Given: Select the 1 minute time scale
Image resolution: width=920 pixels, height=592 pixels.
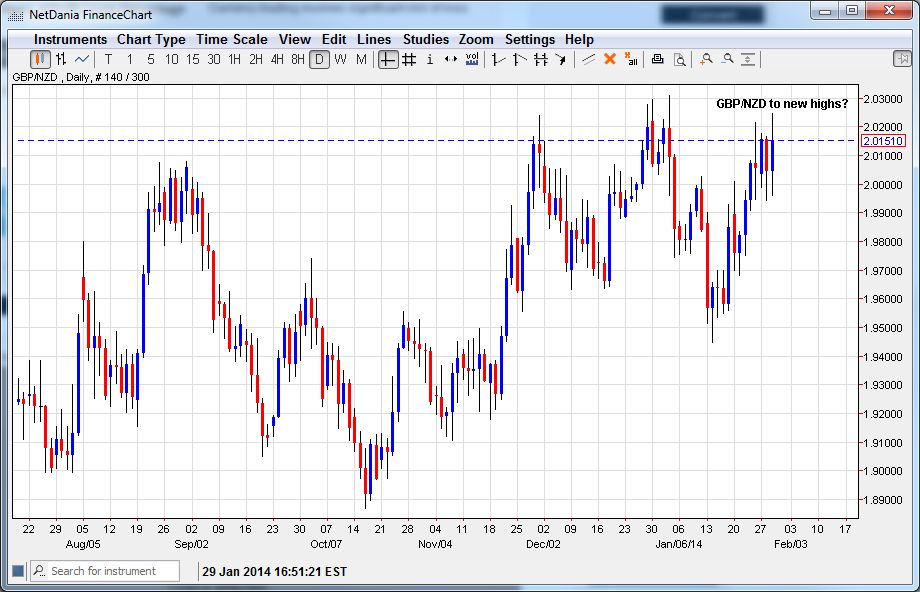Looking at the screenshot, I should point(130,59).
